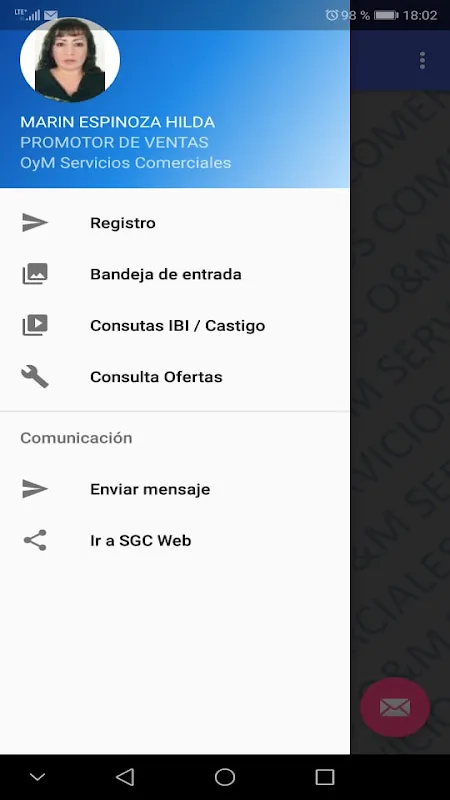Open recent apps with the square button
The image size is (450, 800).
click(325, 777)
